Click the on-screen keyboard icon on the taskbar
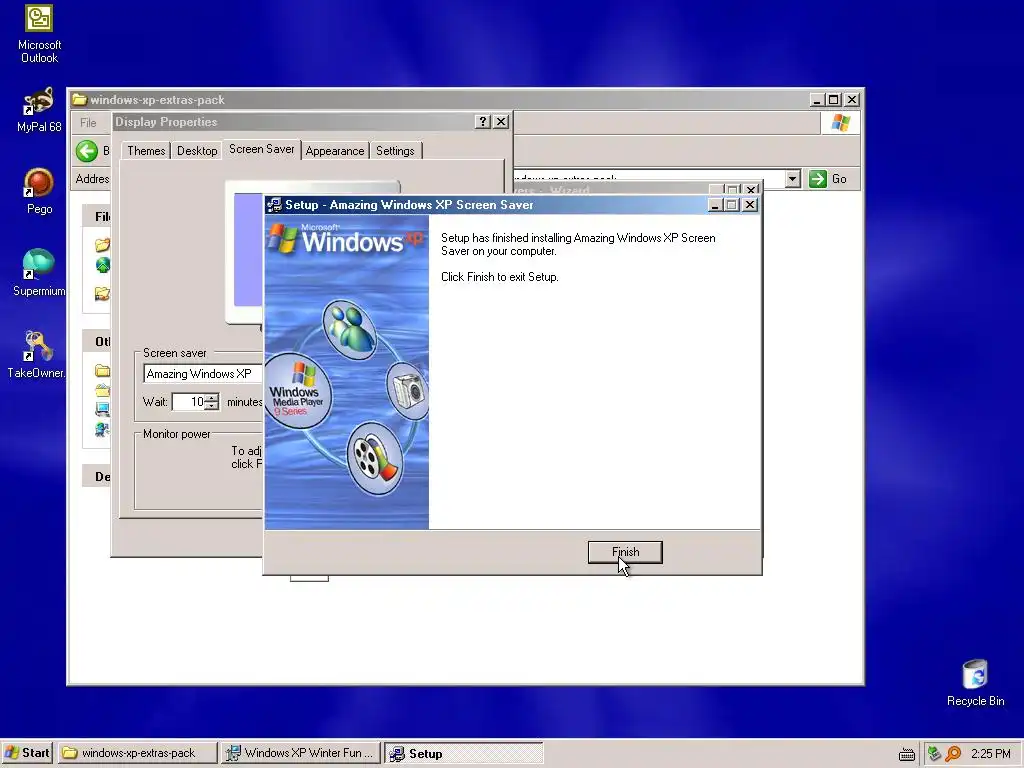Image resolution: width=1024 pixels, height=768 pixels. tap(906, 754)
